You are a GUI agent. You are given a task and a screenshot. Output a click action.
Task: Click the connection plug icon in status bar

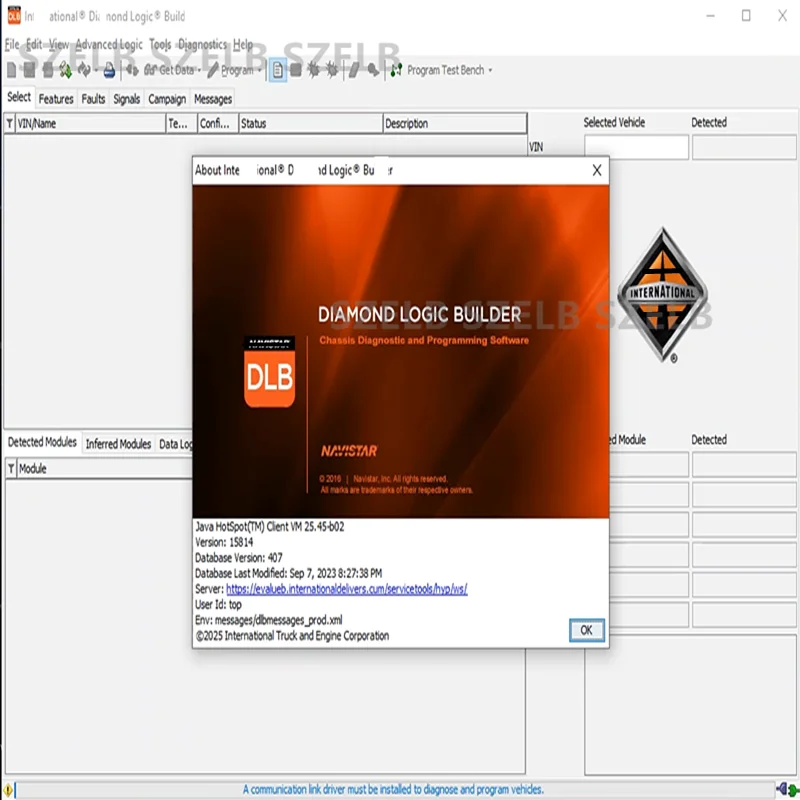click(x=786, y=789)
